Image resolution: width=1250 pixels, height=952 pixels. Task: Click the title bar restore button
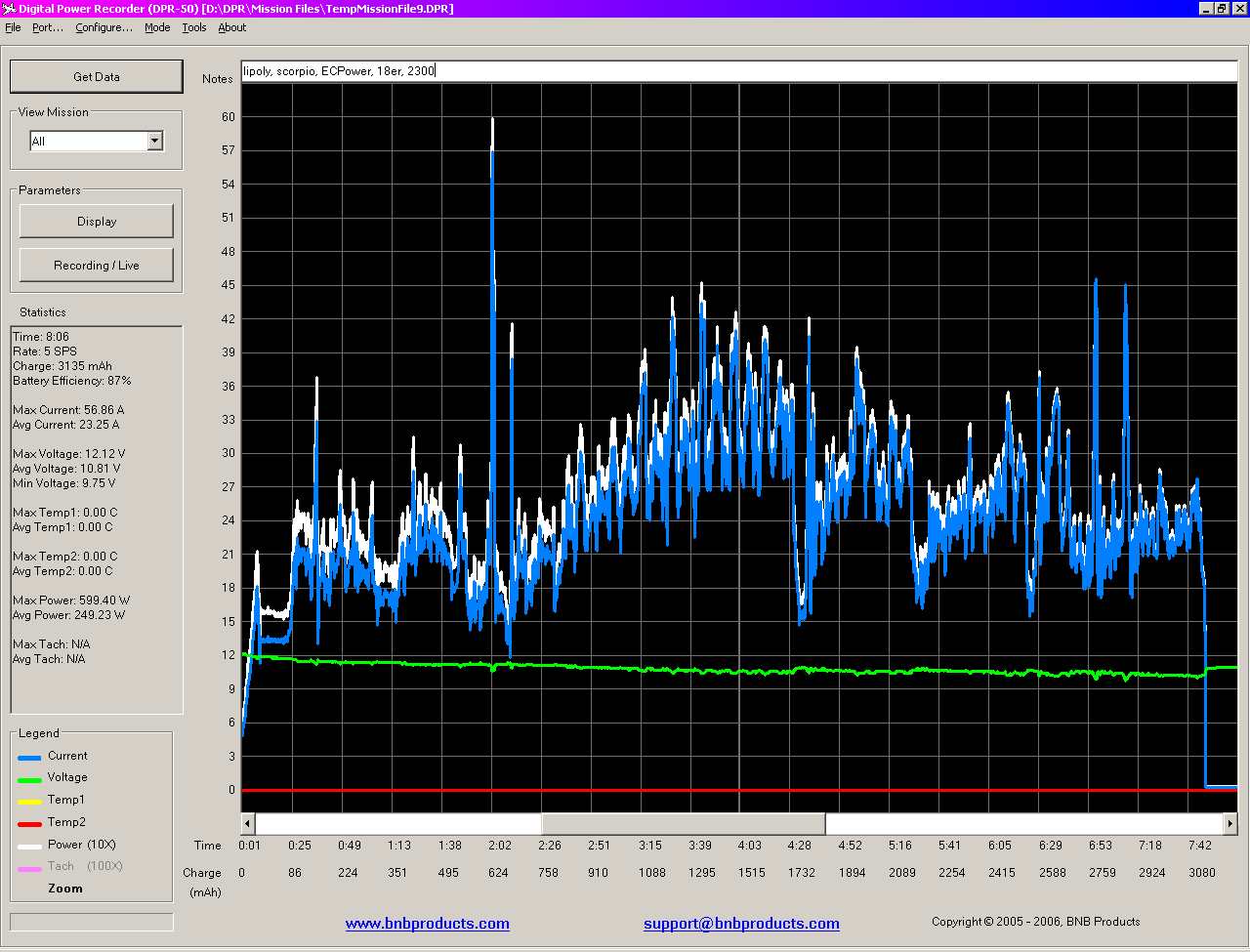click(1222, 8)
